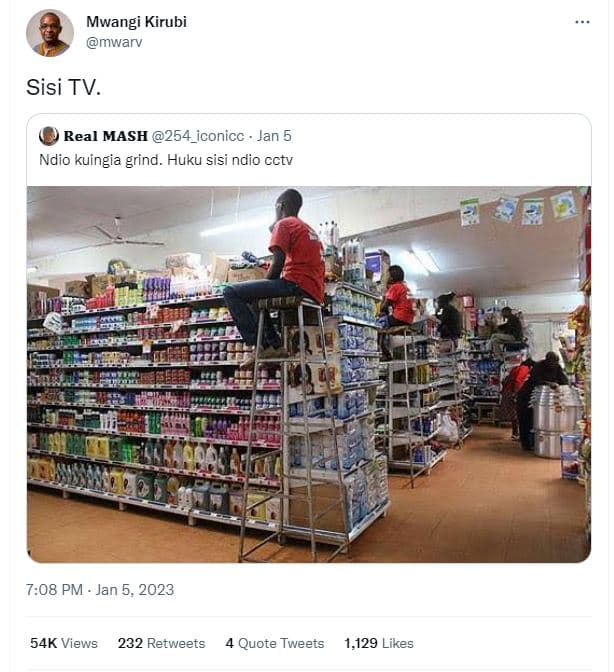Enlarge the supermarket photo in quoted tweet
The image size is (614, 672).
coord(309,374)
